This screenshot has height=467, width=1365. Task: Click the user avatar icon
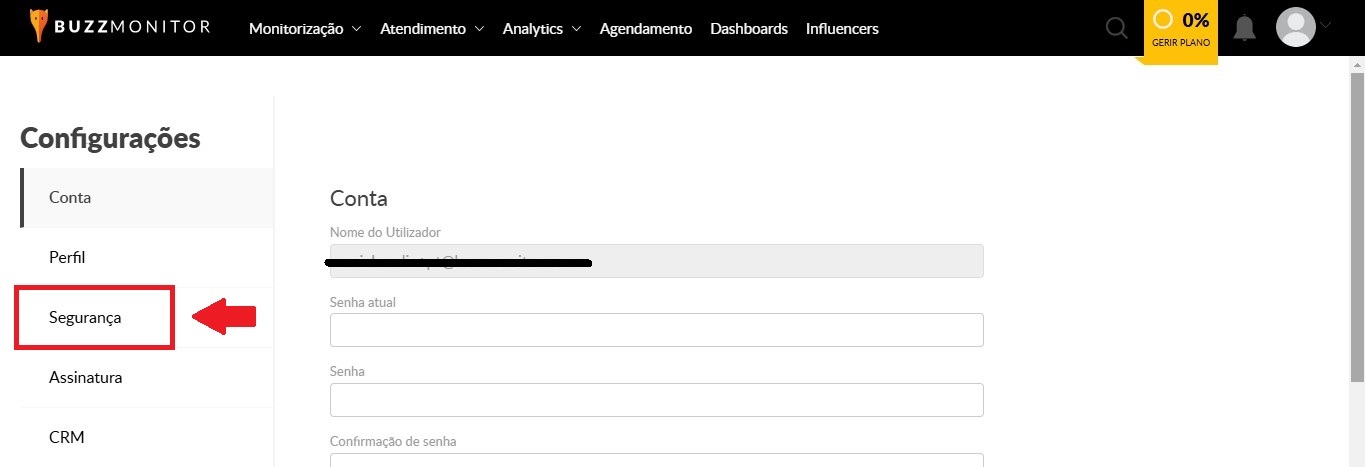pos(1296,27)
